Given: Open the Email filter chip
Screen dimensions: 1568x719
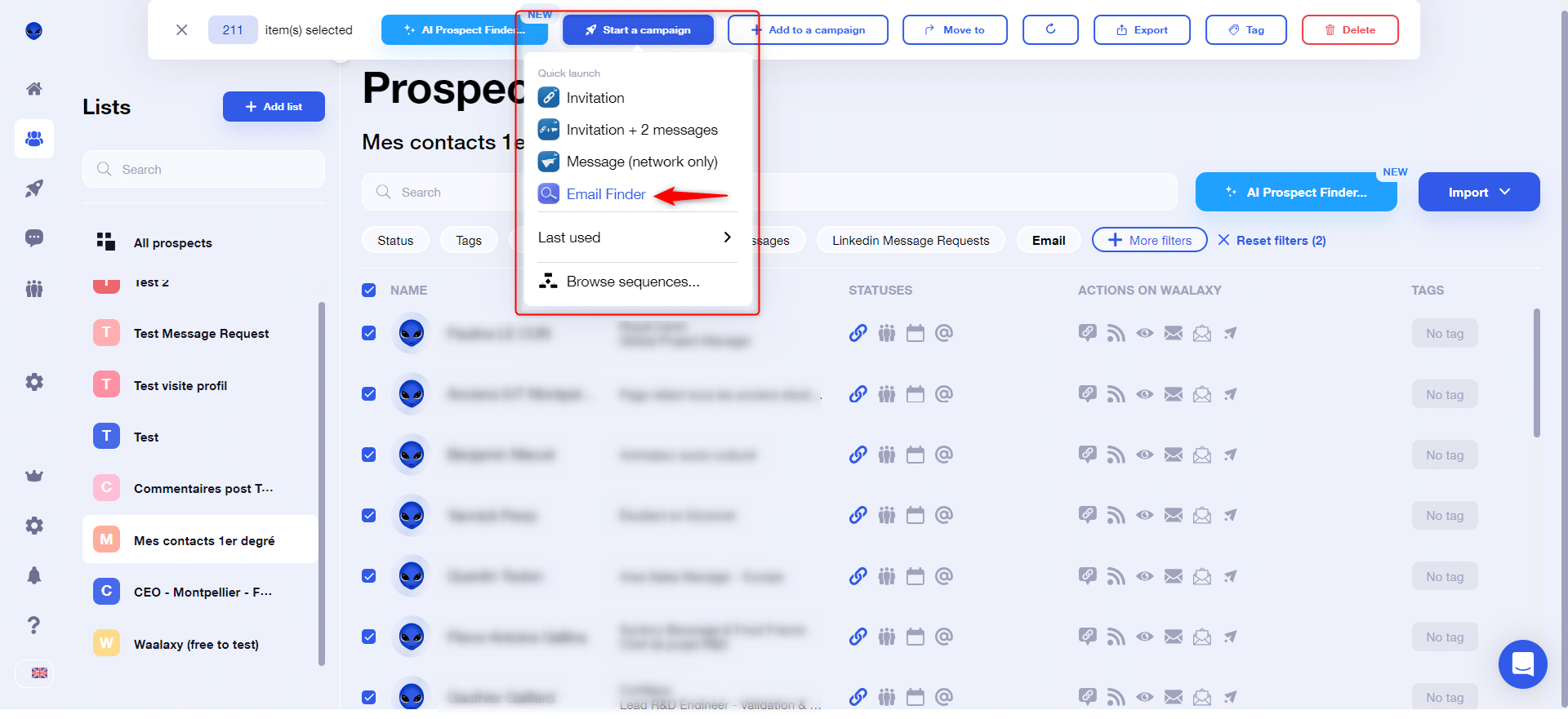Looking at the screenshot, I should point(1049,240).
